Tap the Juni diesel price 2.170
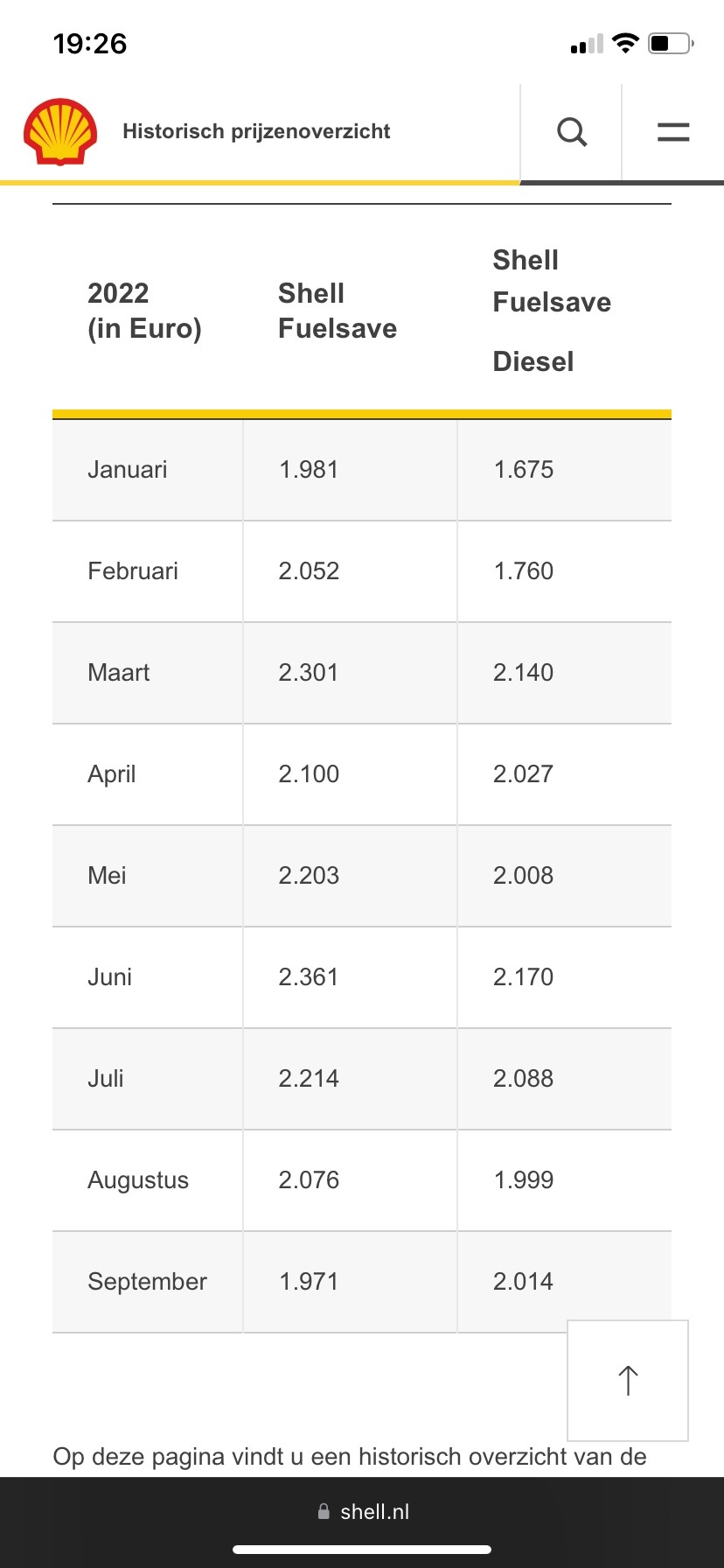 [x=523, y=977]
